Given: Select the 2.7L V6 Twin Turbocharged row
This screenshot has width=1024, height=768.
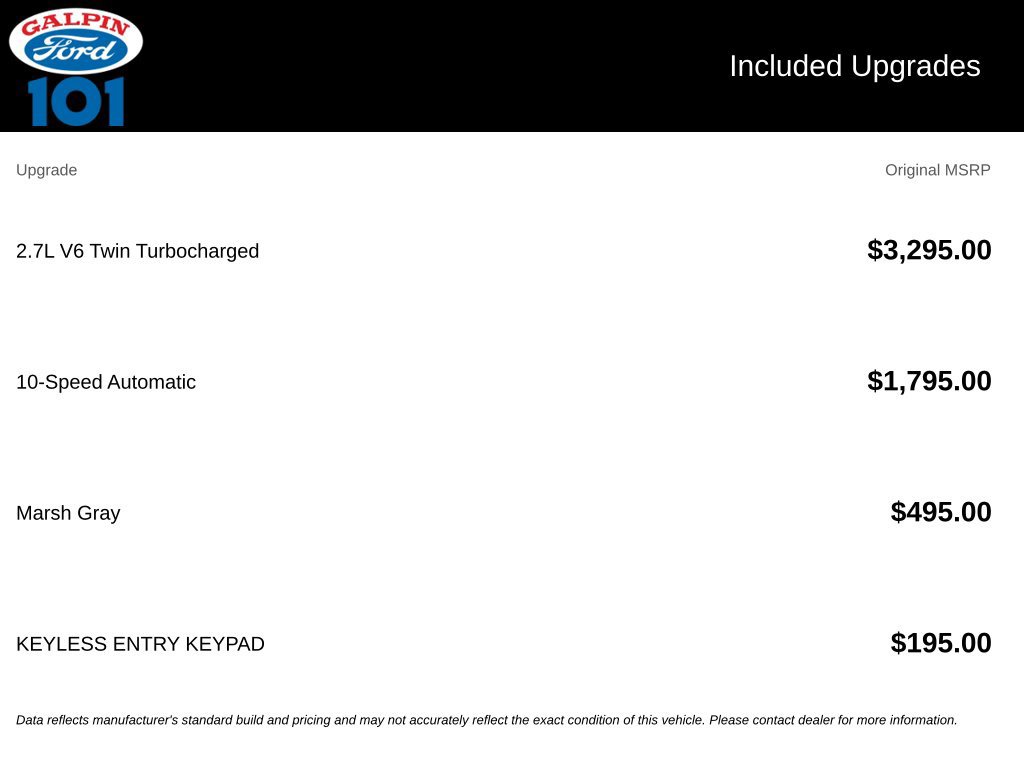Looking at the screenshot, I should click(x=504, y=251).
